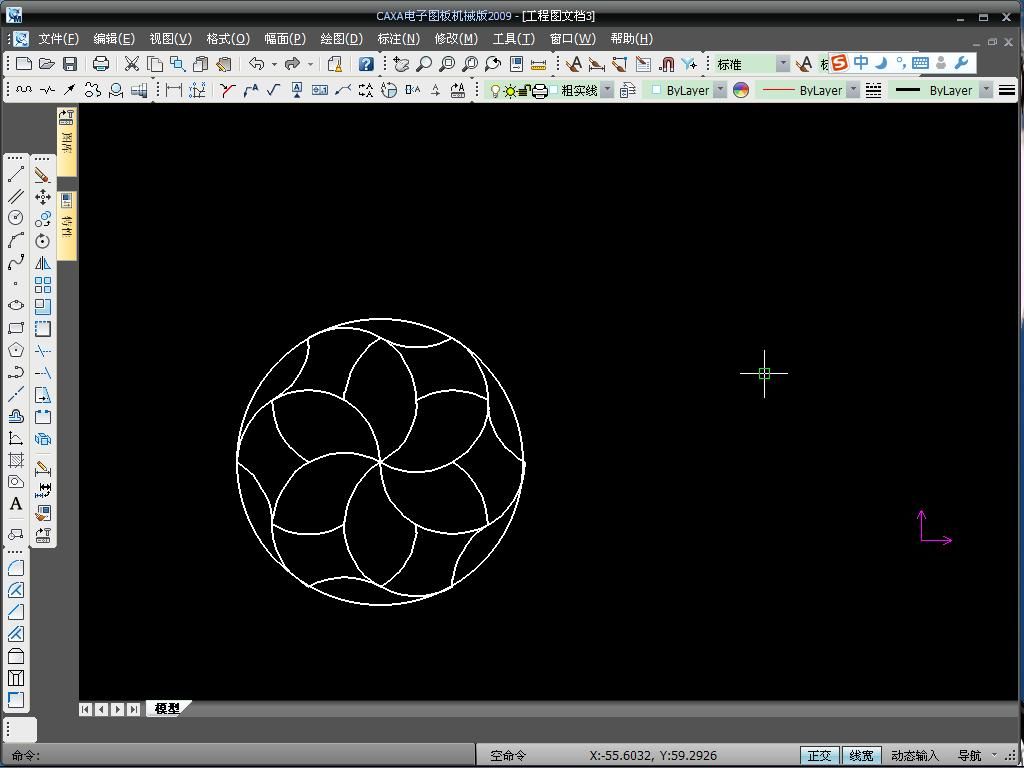Toggle the layer print icon
Image resolution: width=1024 pixels, height=768 pixels.
coord(539,90)
